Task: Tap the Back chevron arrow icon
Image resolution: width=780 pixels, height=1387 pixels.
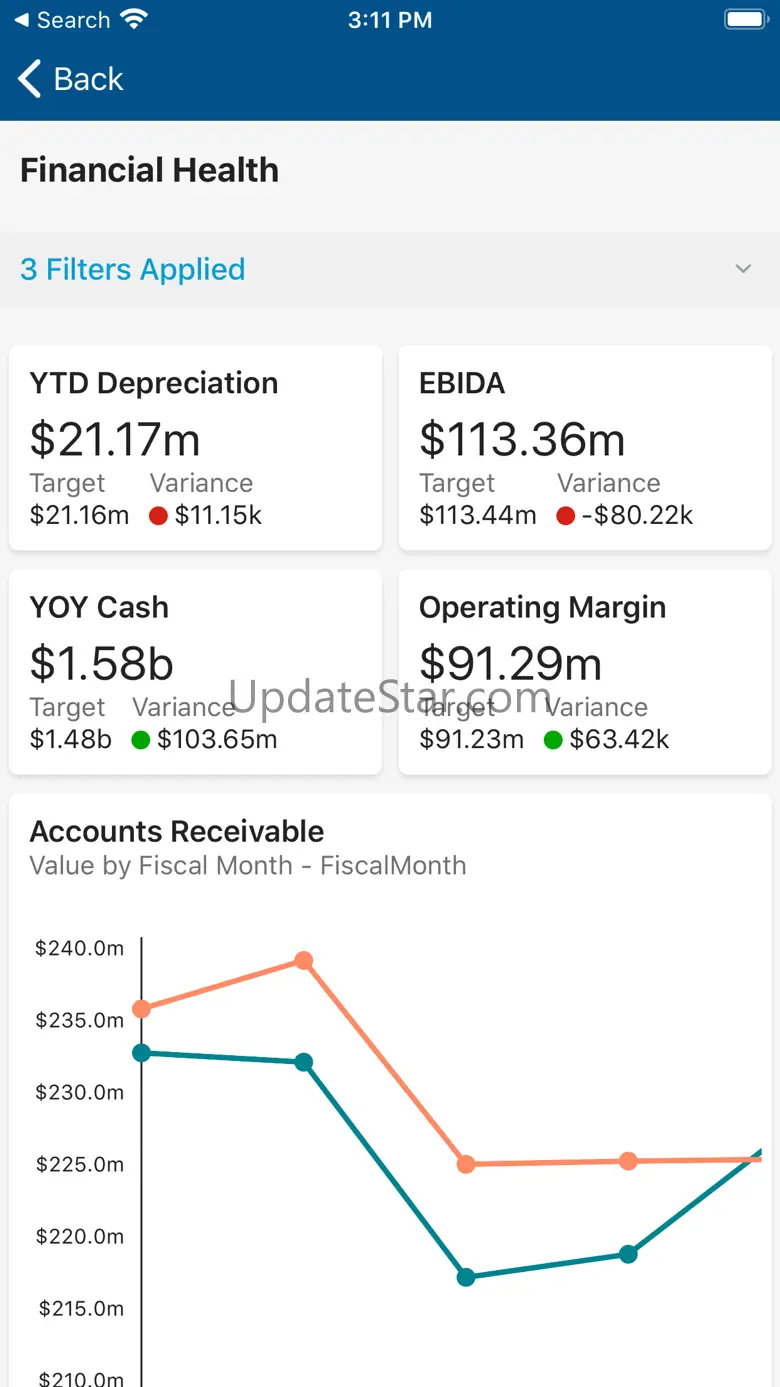Action: coord(30,79)
